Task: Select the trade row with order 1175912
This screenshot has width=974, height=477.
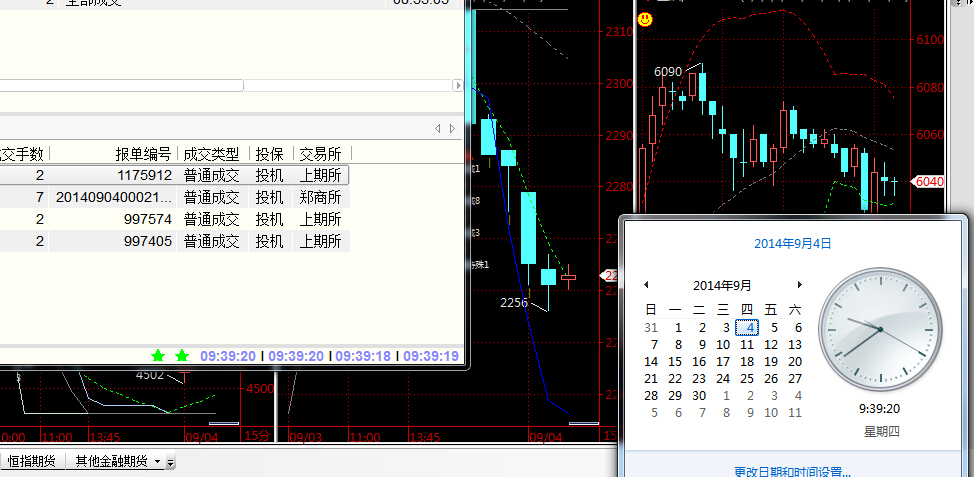Action: click(x=175, y=175)
